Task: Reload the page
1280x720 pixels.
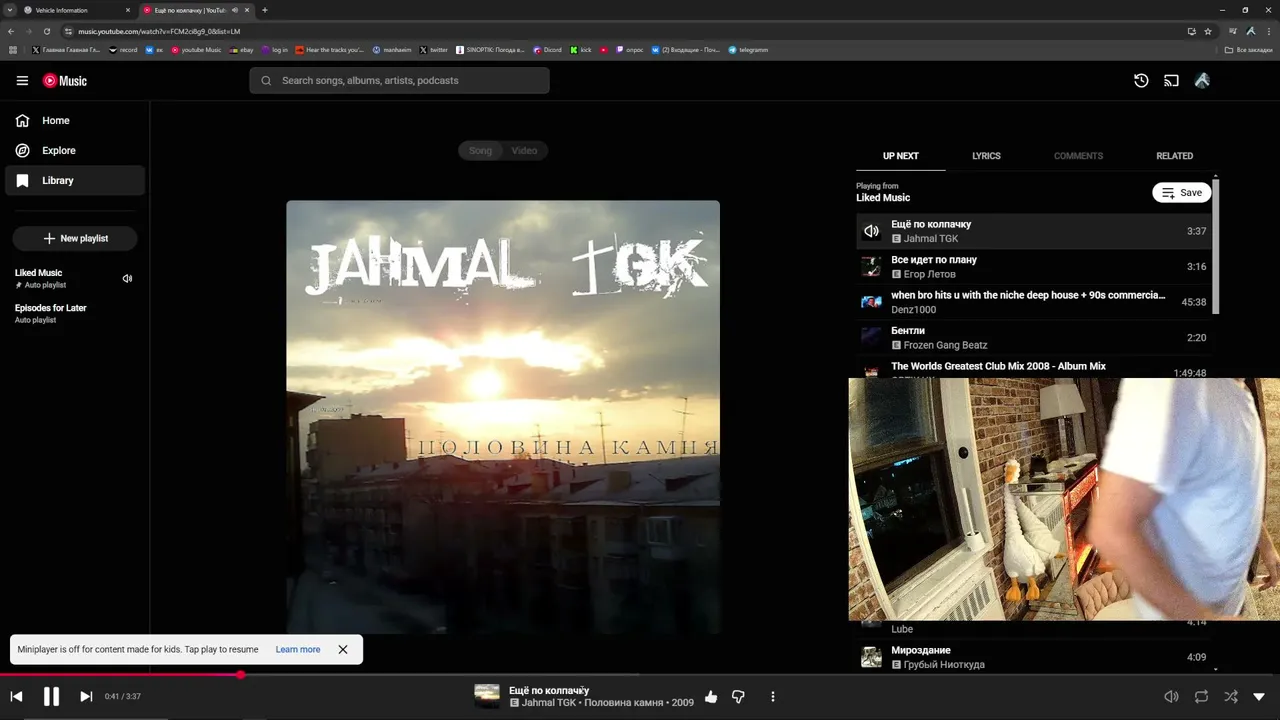Action: click(47, 31)
